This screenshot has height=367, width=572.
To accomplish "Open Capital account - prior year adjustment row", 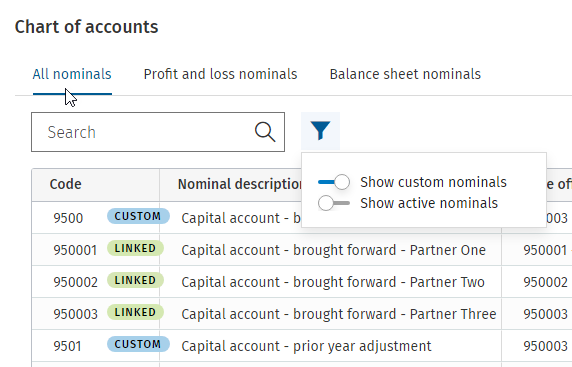I will click(302, 346).
